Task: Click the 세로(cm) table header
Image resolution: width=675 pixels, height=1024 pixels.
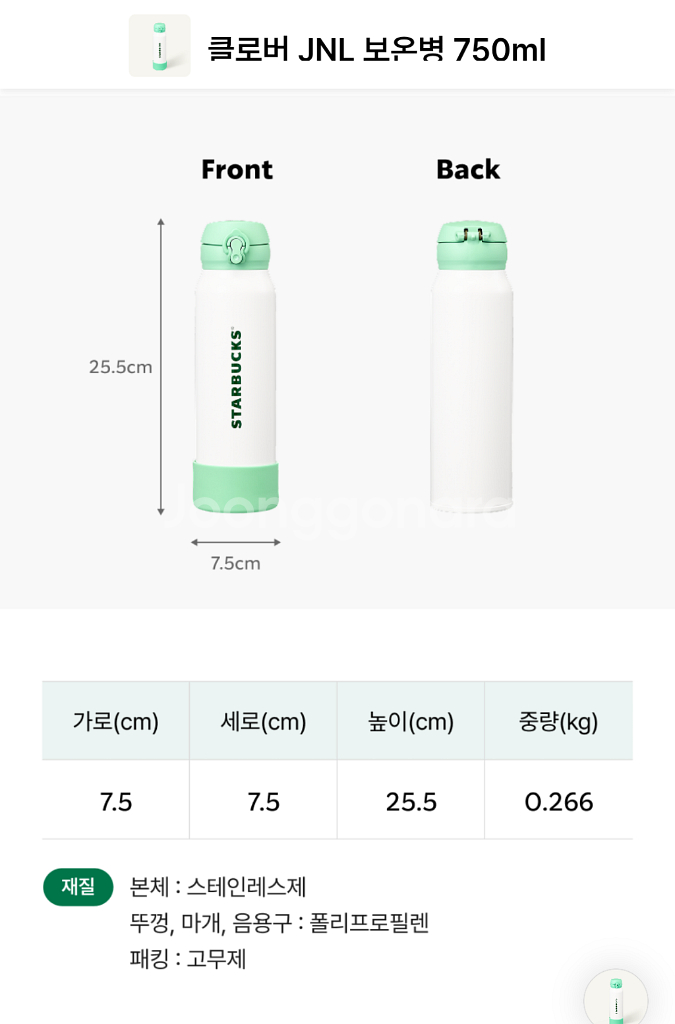Action: coord(263,722)
